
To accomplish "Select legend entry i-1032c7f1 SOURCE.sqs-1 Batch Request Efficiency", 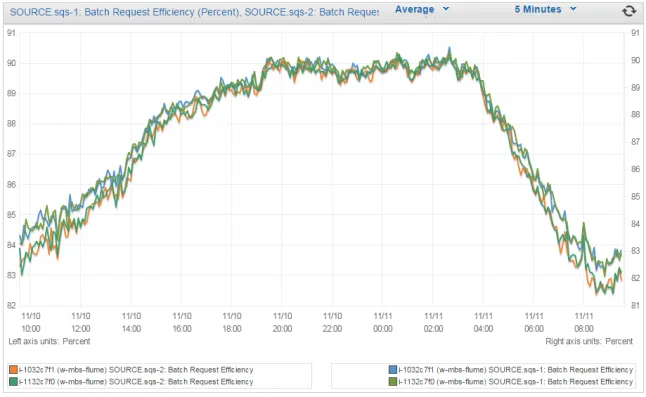I will [511, 369].
